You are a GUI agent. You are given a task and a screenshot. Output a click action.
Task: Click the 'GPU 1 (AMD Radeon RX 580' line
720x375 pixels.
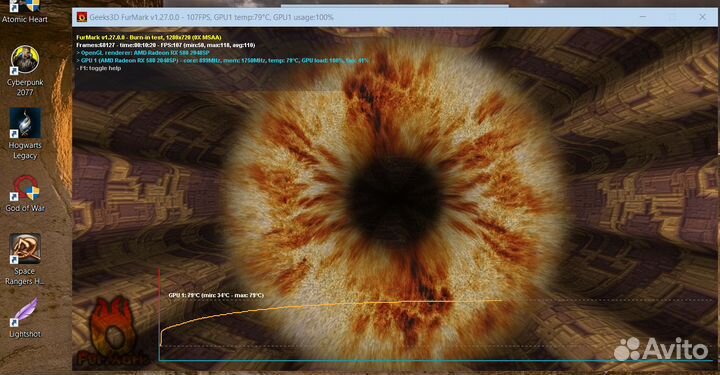pyautogui.click(x=222, y=60)
